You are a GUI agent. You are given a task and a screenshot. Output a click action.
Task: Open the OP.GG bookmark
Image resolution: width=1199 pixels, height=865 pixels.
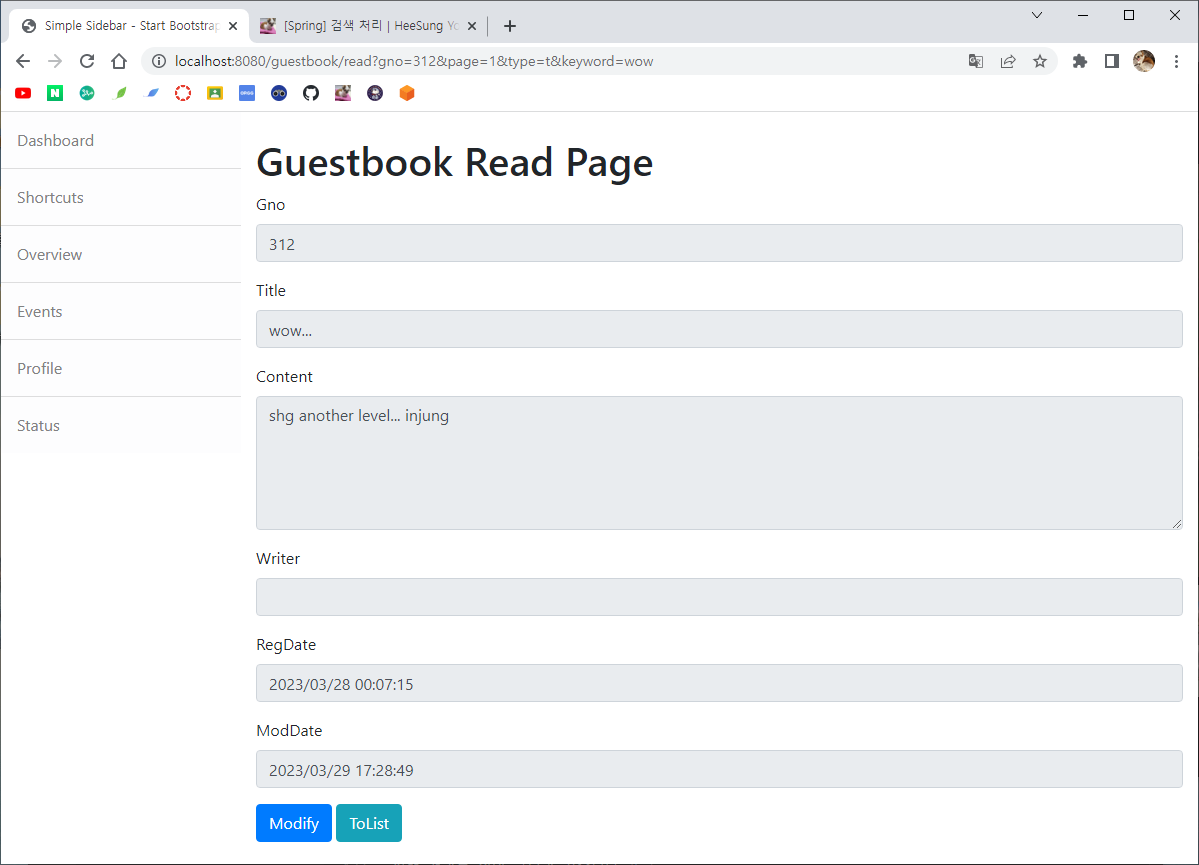247,93
